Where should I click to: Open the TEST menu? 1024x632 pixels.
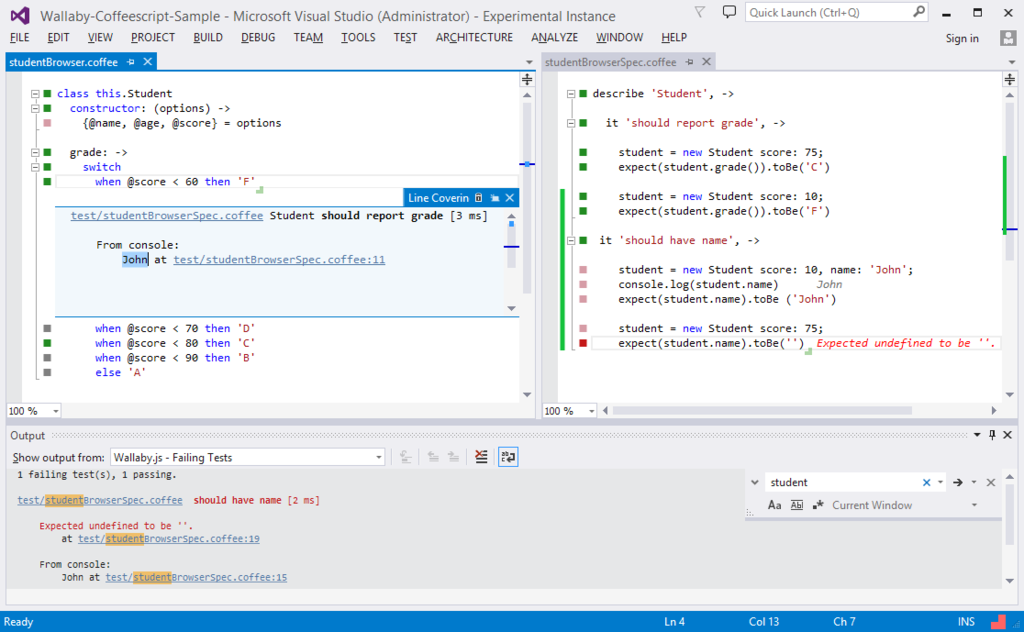pyautogui.click(x=405, y=37)
